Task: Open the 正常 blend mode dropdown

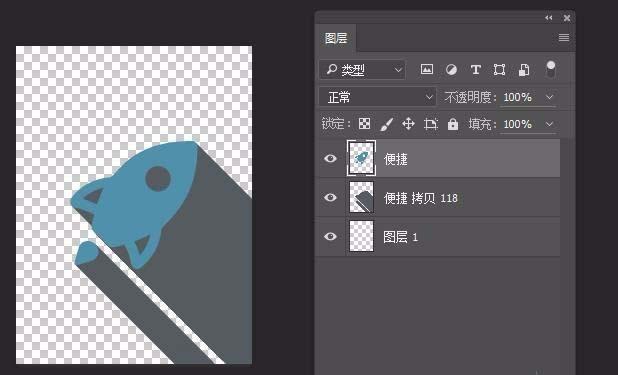Action: [x=378, y=97]
